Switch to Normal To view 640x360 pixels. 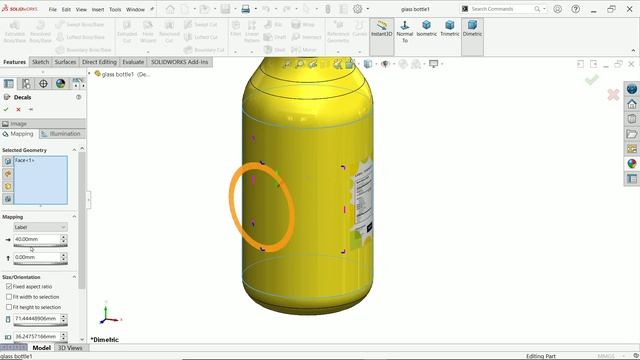pos(404,31)
